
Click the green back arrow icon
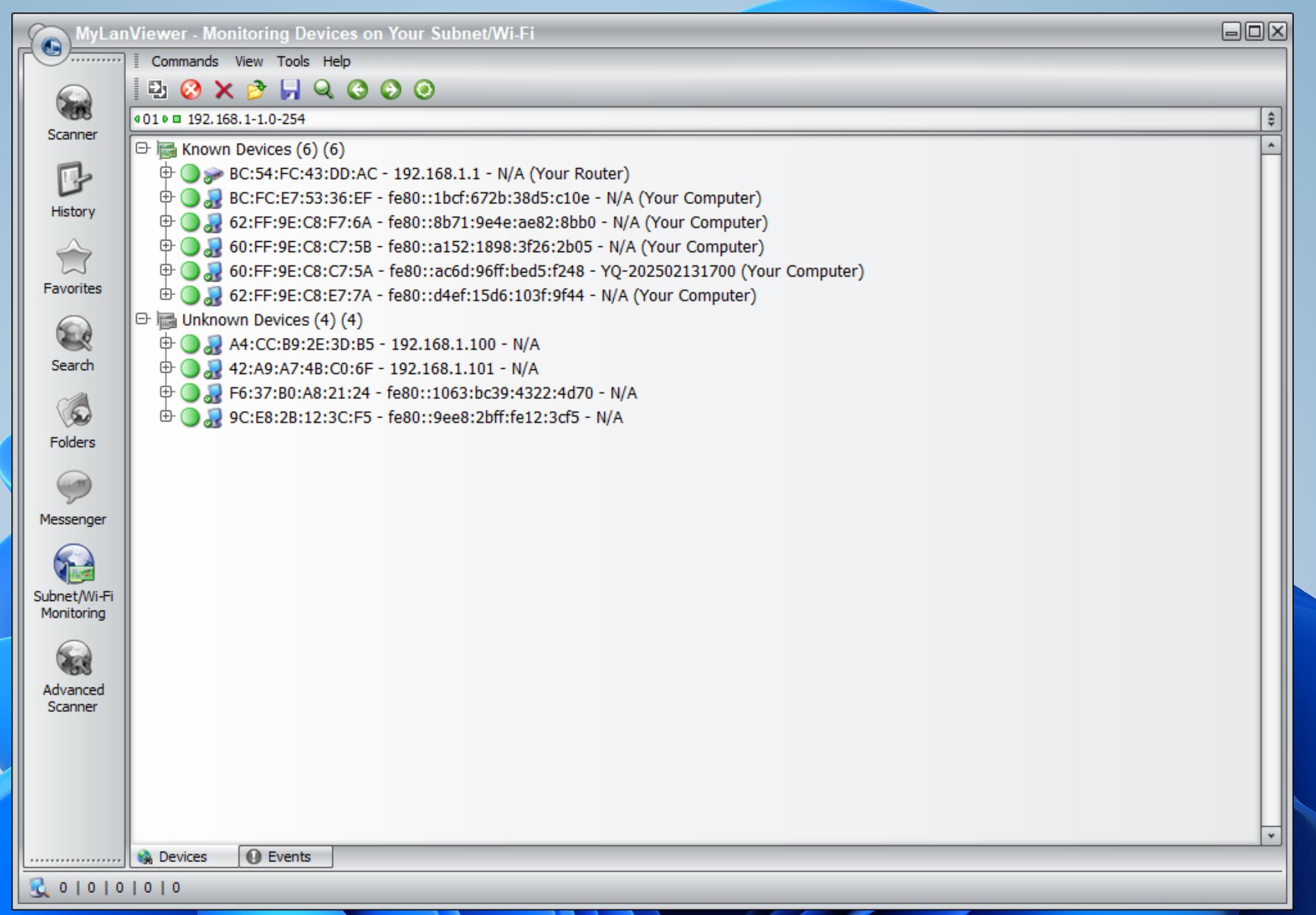pos(358,90)
